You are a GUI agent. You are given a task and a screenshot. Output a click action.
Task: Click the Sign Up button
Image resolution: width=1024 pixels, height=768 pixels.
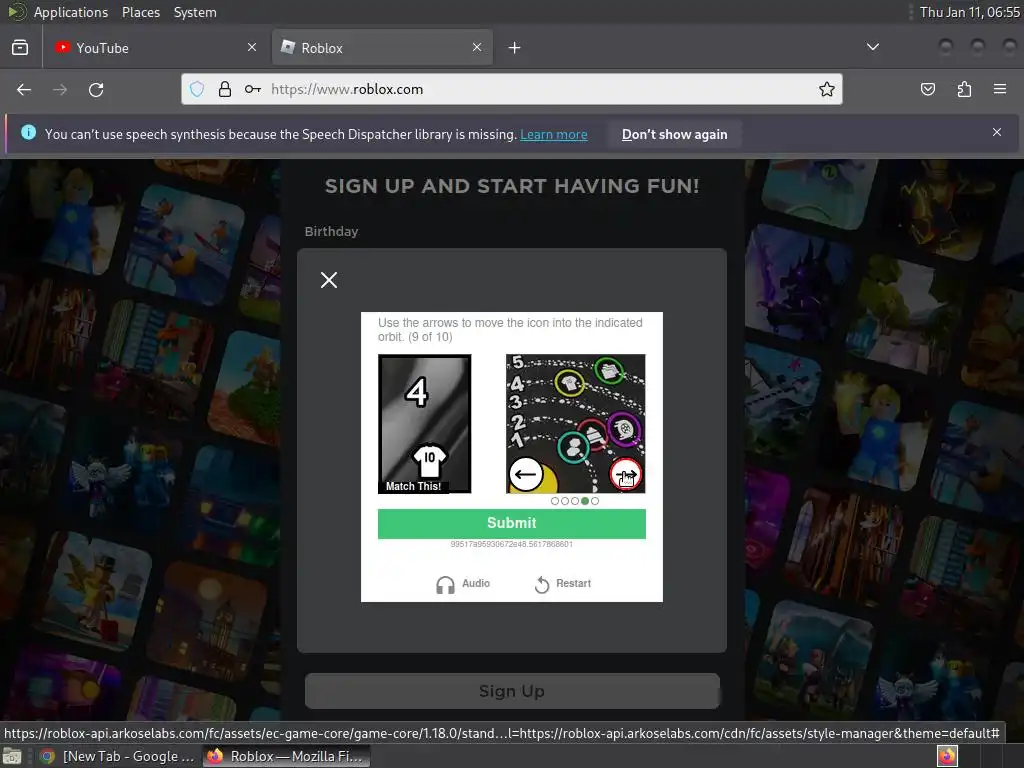[x=512, y=691]
